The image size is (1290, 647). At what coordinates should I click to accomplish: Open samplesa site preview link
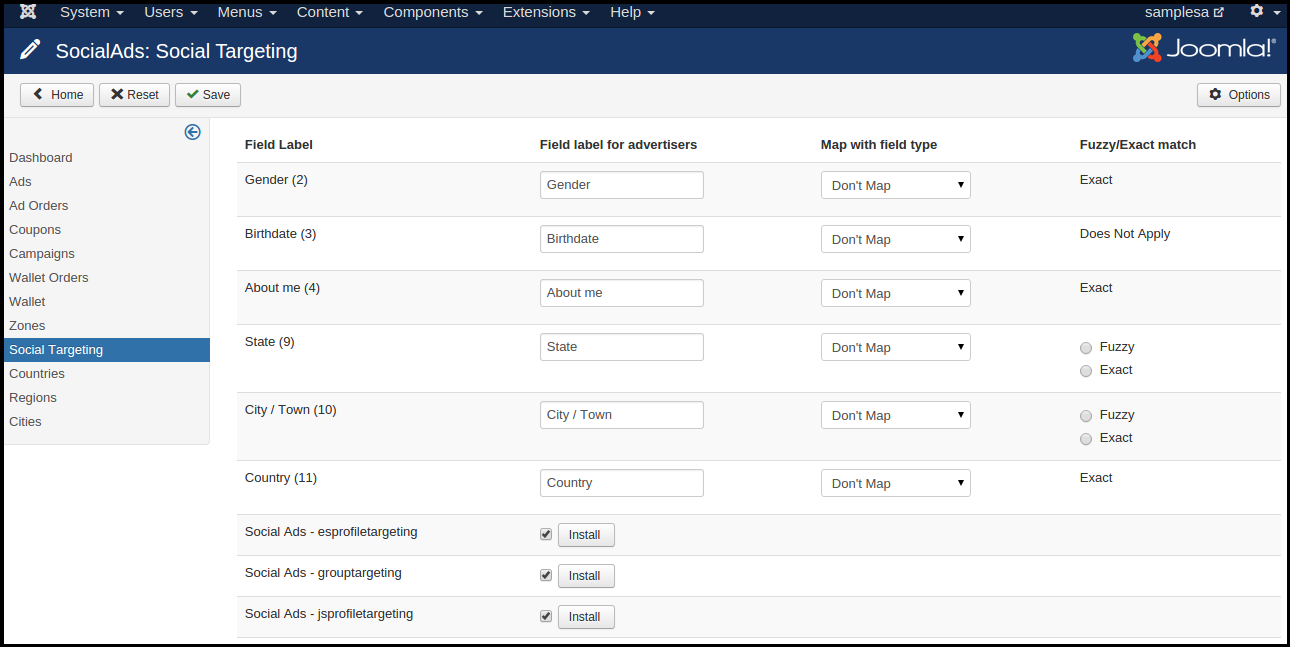[1184, 12]
